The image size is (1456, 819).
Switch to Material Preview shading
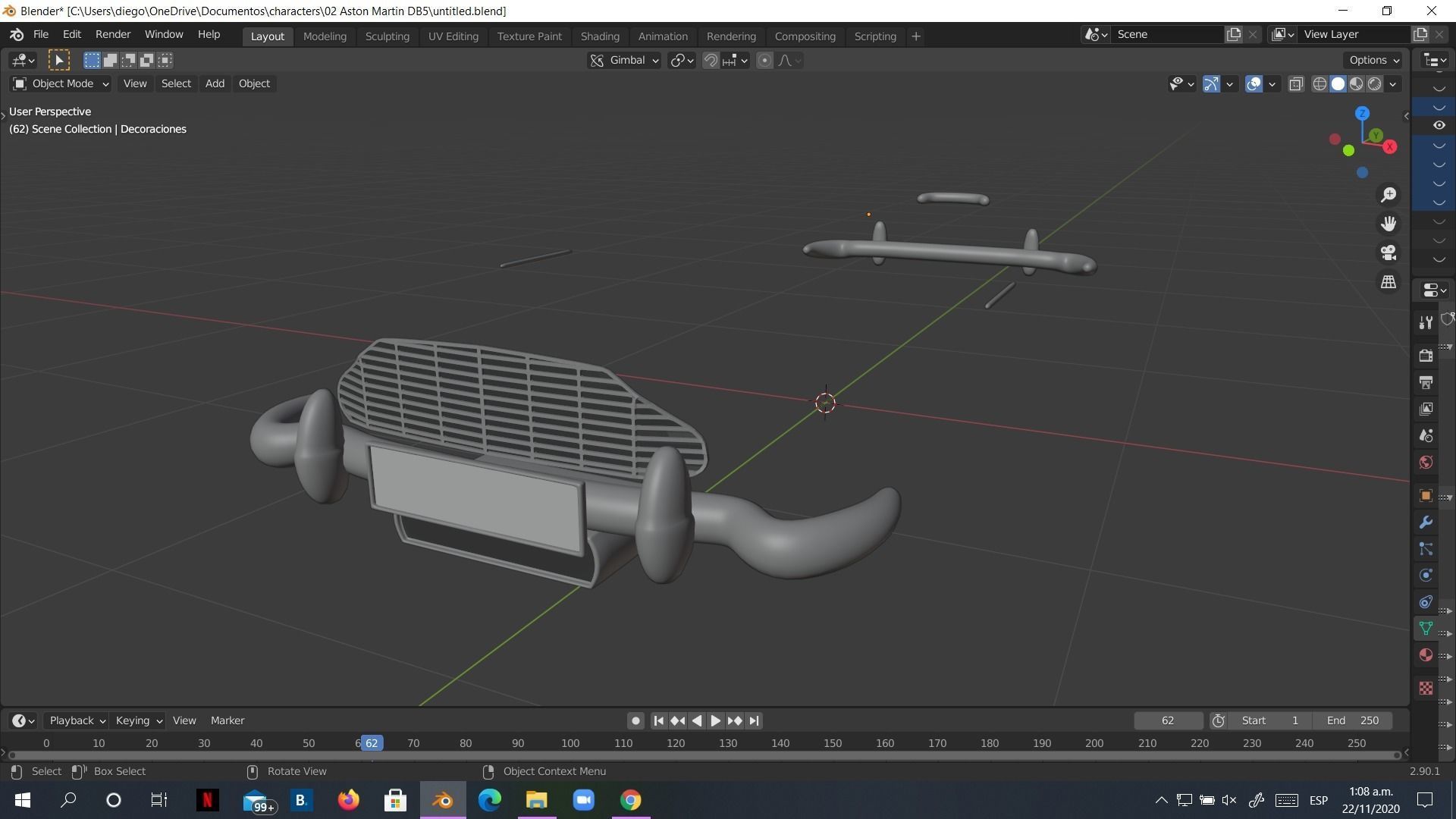point(1357,84)
